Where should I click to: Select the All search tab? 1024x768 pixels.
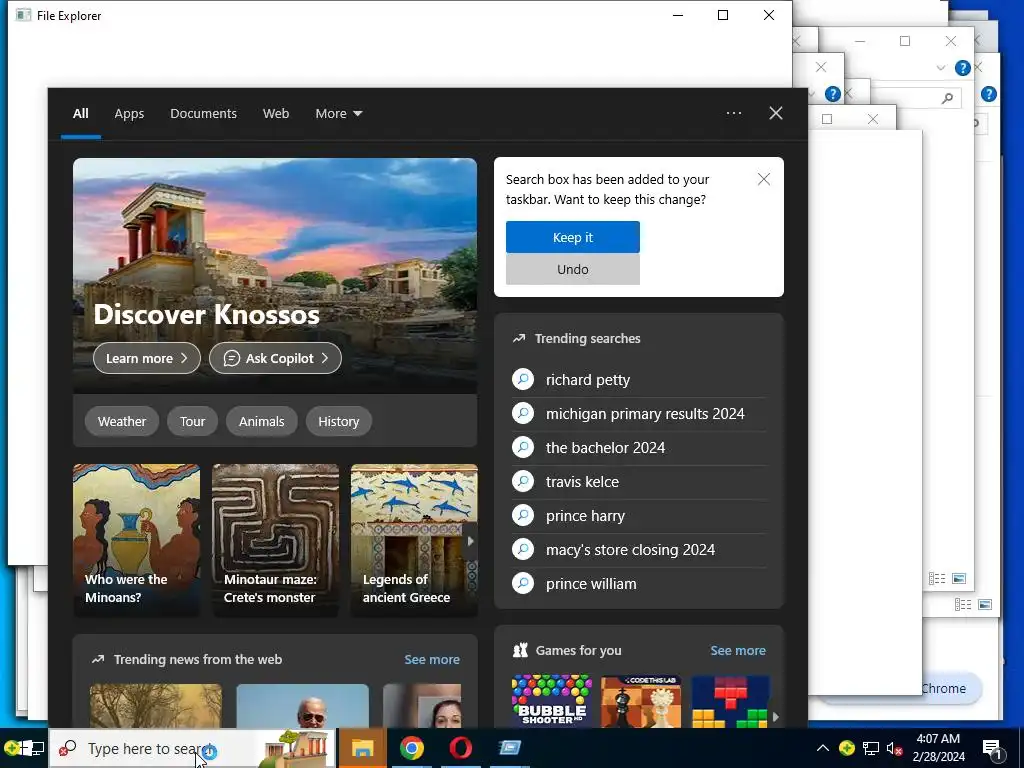pyautogui.click(x=80, y=114)
